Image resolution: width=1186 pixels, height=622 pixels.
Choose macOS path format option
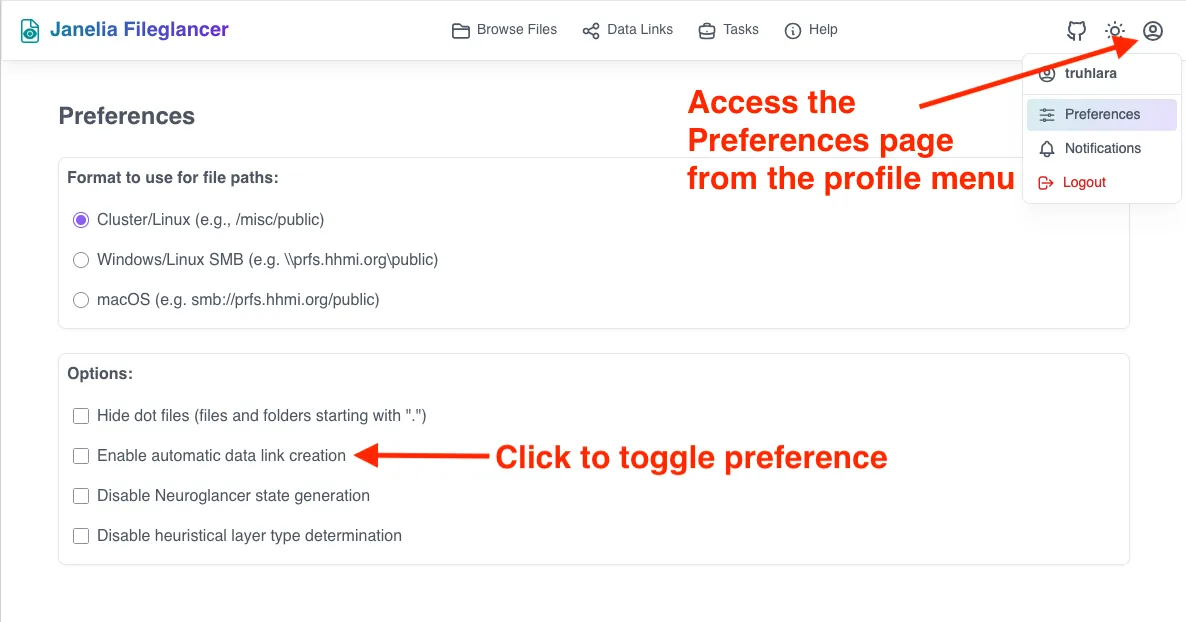(81, 300)
